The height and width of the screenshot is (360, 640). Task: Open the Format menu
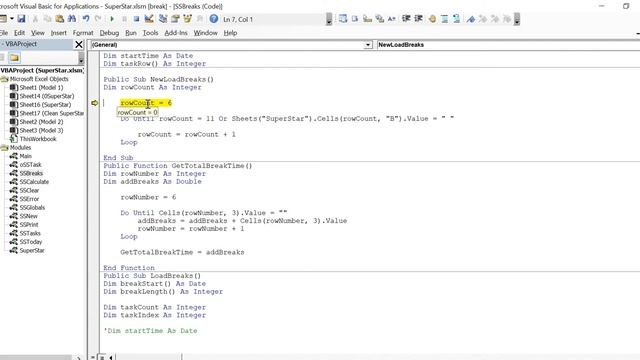(x=83, y=33)
